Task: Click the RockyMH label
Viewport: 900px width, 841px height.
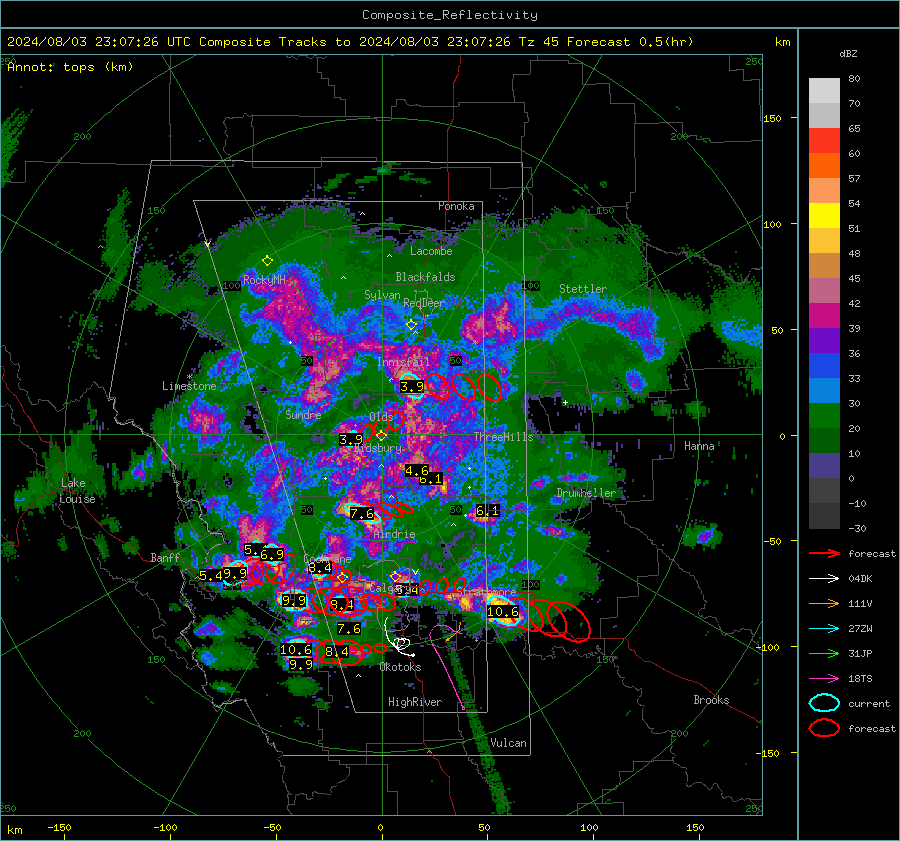Action: pos(264,280)
